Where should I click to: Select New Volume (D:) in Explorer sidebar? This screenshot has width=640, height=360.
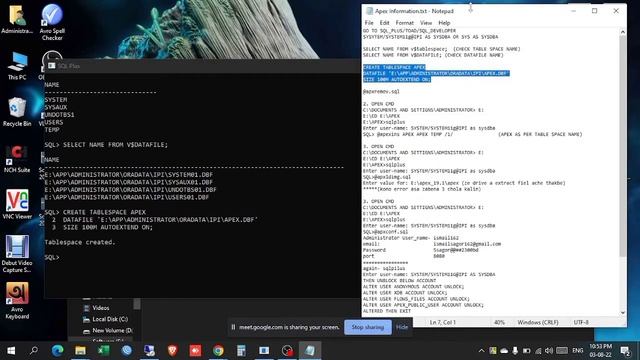tap(112, 331)
